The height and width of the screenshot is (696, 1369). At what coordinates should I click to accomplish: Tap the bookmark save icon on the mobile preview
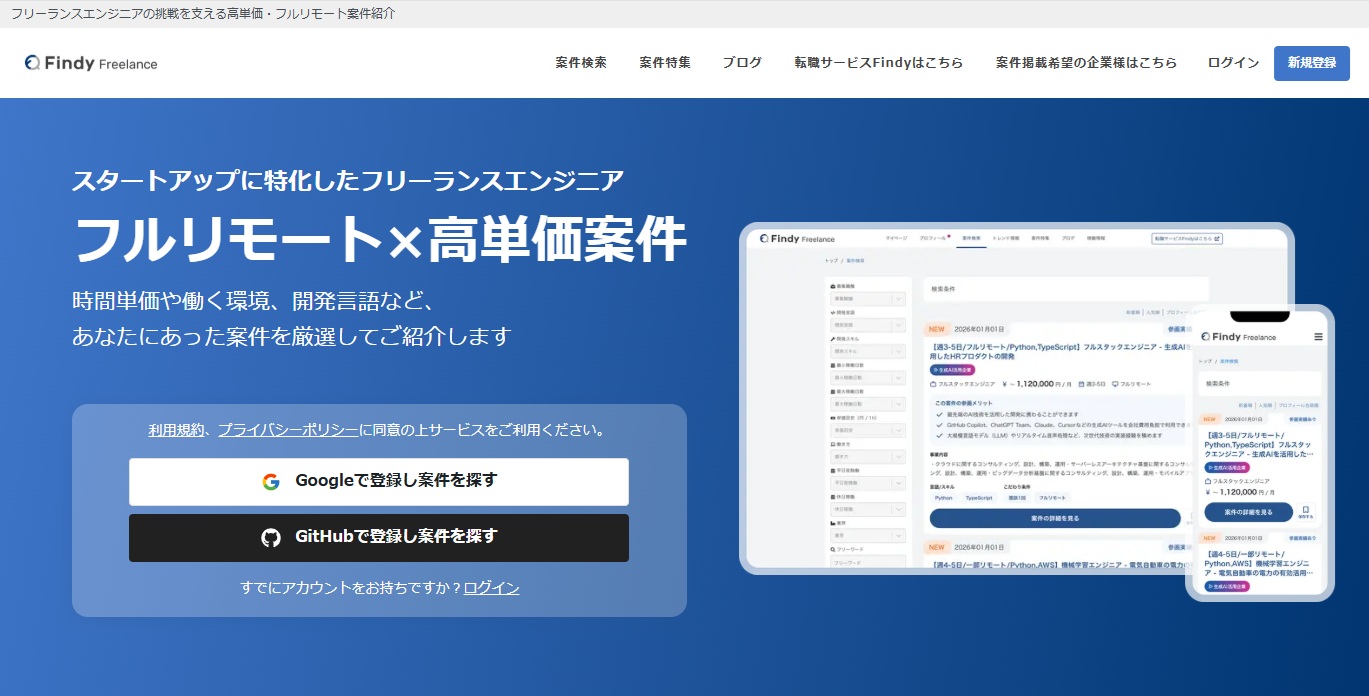(x=1306, y=511)
